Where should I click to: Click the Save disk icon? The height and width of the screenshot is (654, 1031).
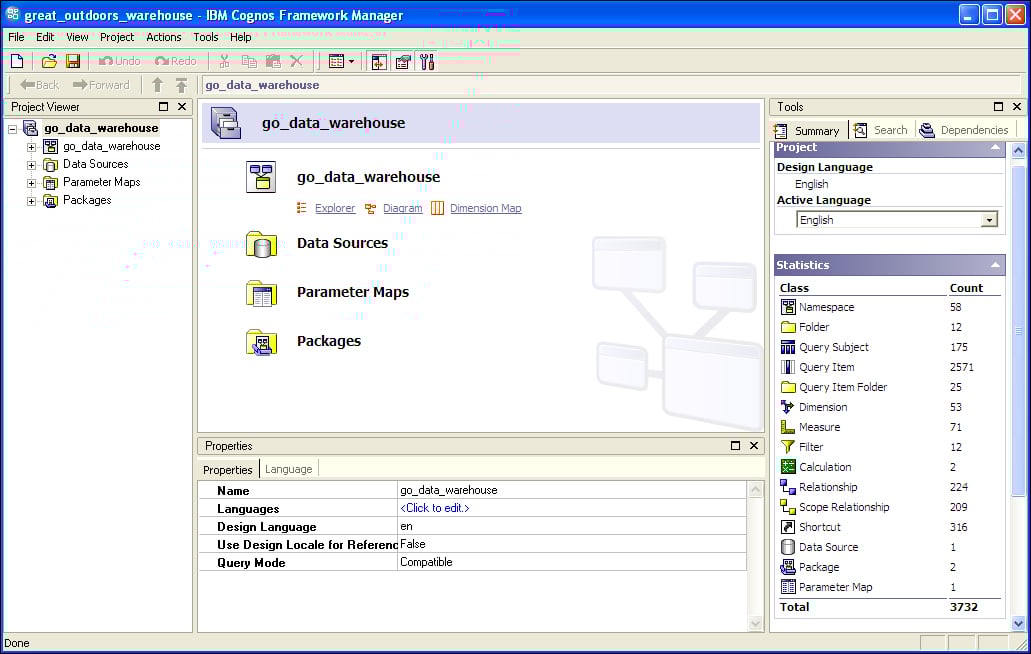point(73,61)
